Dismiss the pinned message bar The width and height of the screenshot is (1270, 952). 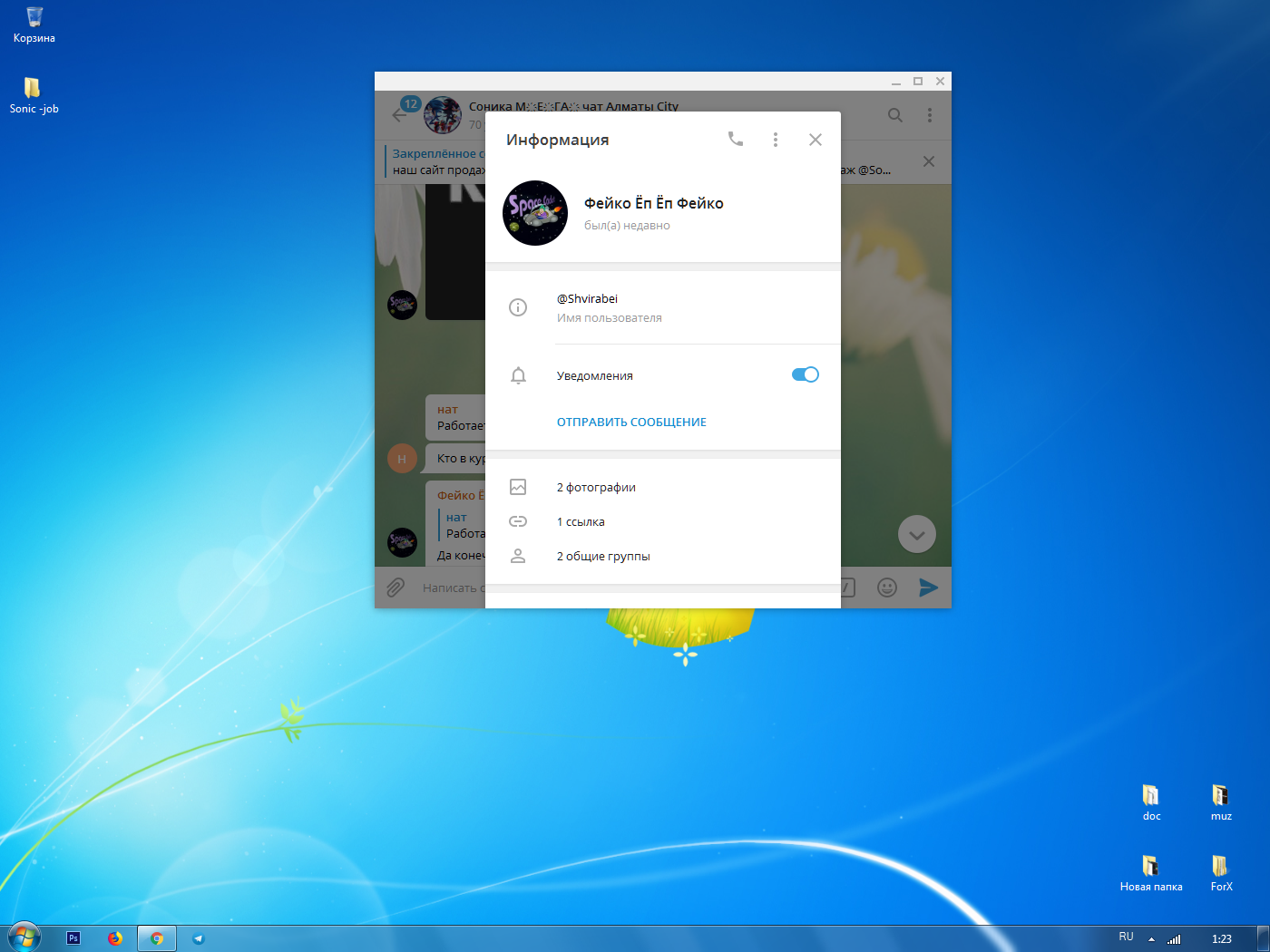click(x=929, y=161)
